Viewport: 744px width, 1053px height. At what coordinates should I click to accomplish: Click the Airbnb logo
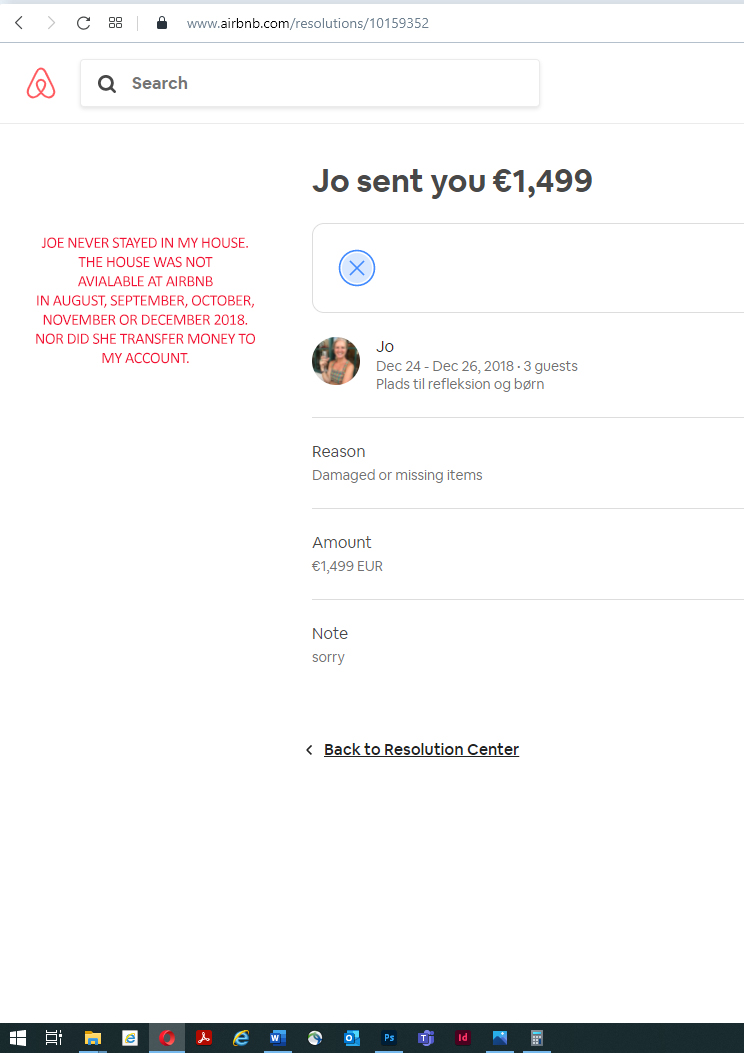coord(41,83)
